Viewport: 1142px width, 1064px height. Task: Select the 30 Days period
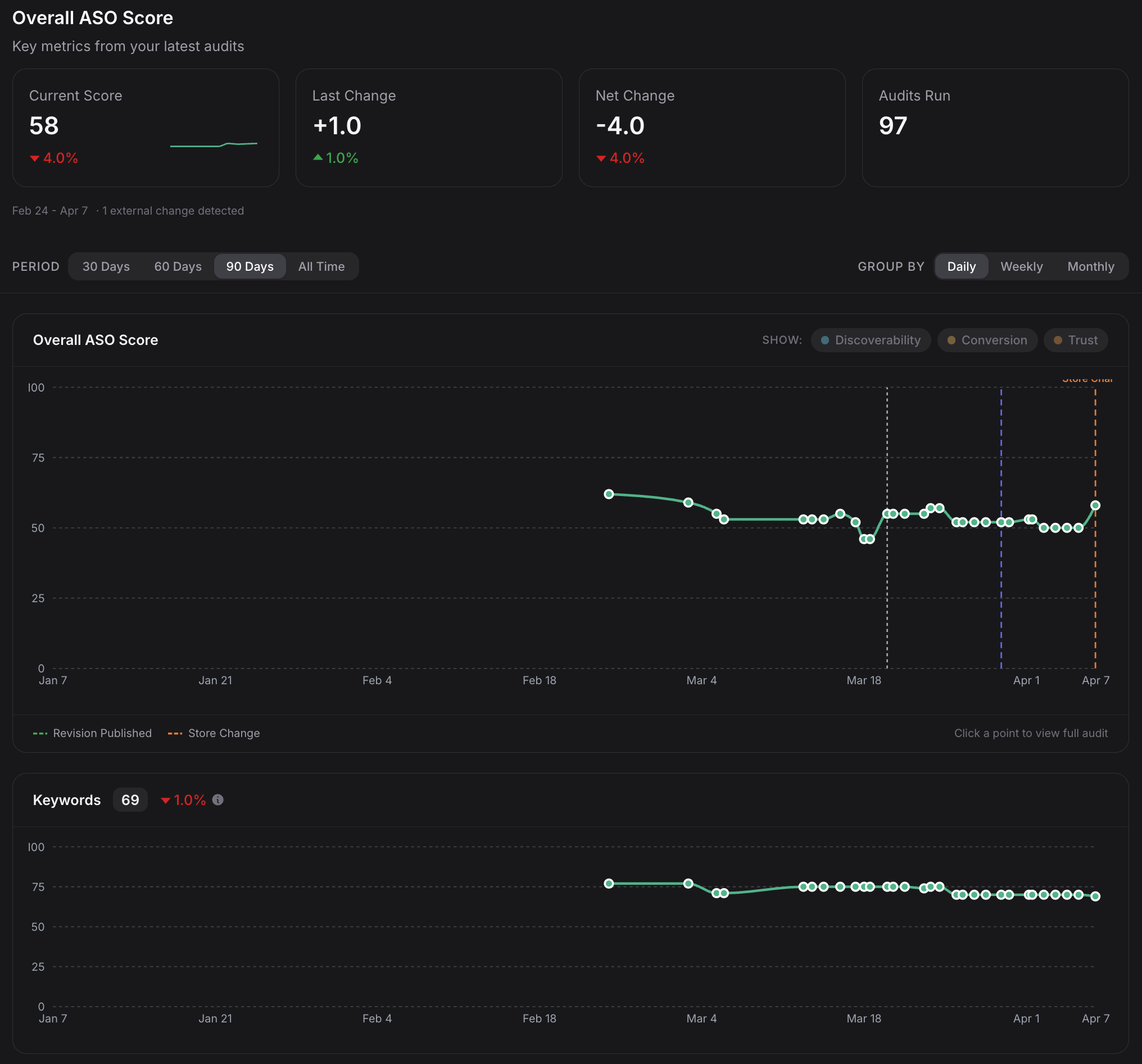pyautogui.click(x=106, y=266)
